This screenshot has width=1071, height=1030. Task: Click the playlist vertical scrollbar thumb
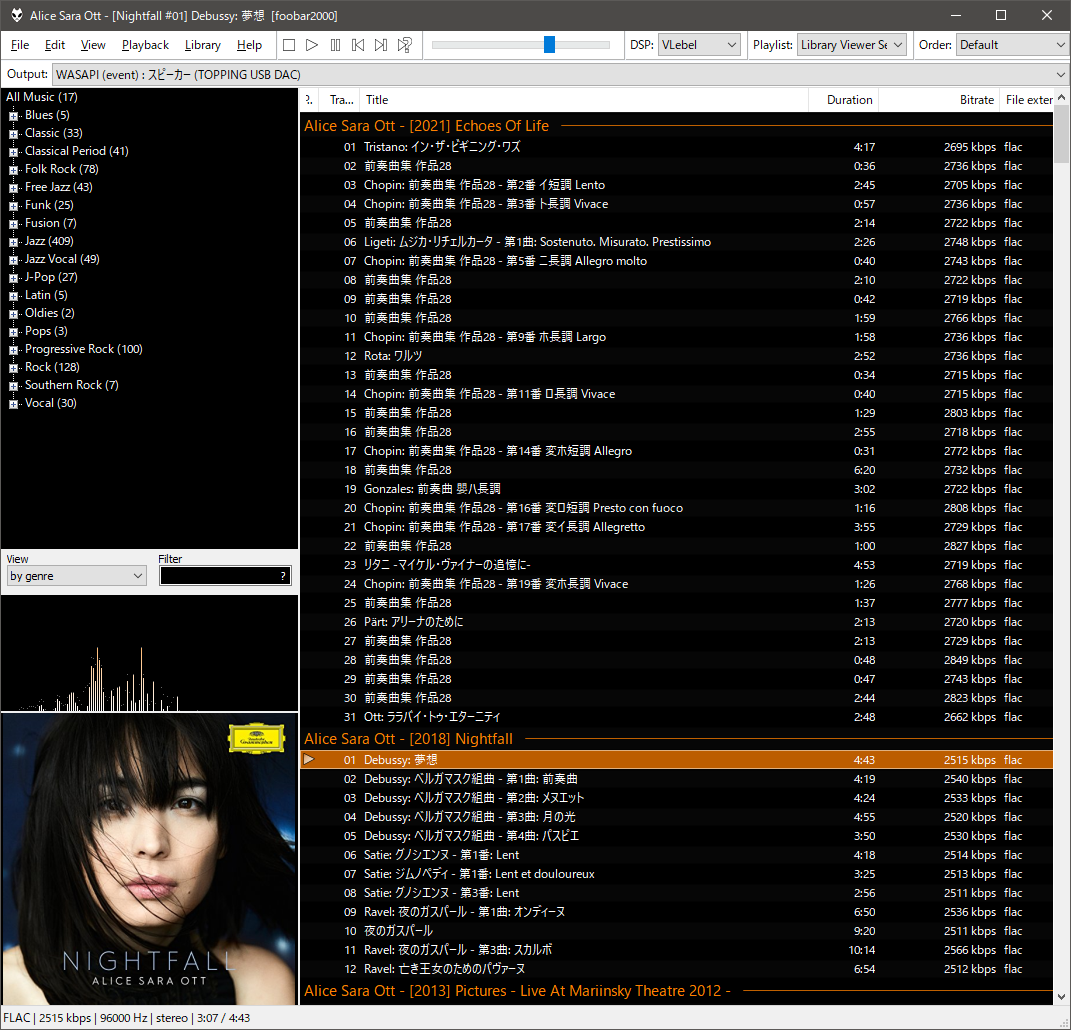(1061, 135)
